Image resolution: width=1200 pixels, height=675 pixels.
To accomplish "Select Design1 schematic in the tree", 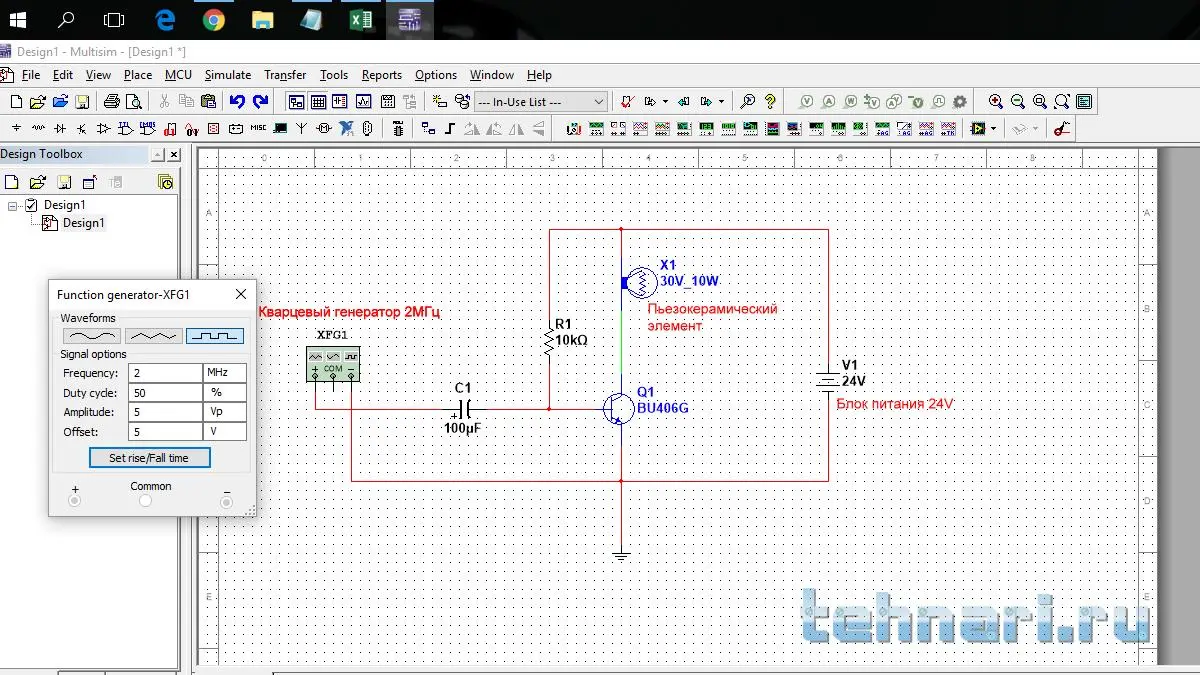I will [x=83, y=223].
